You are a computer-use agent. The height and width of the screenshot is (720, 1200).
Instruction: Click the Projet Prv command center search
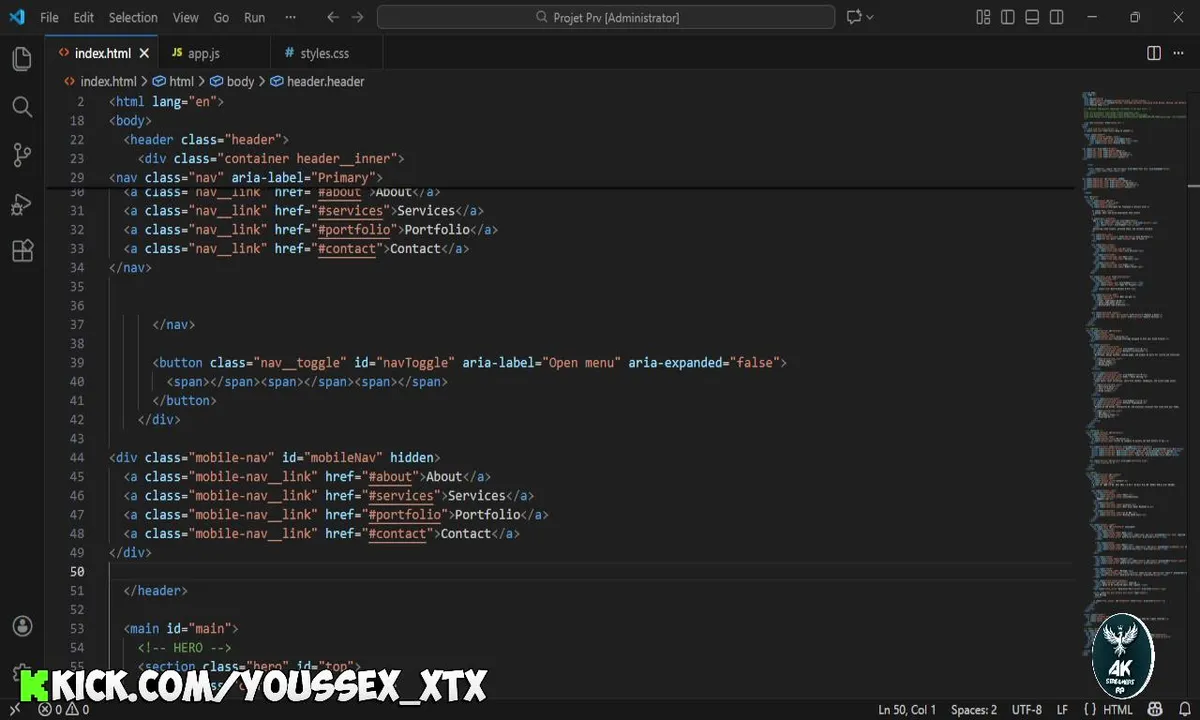(x=606, y=17)
